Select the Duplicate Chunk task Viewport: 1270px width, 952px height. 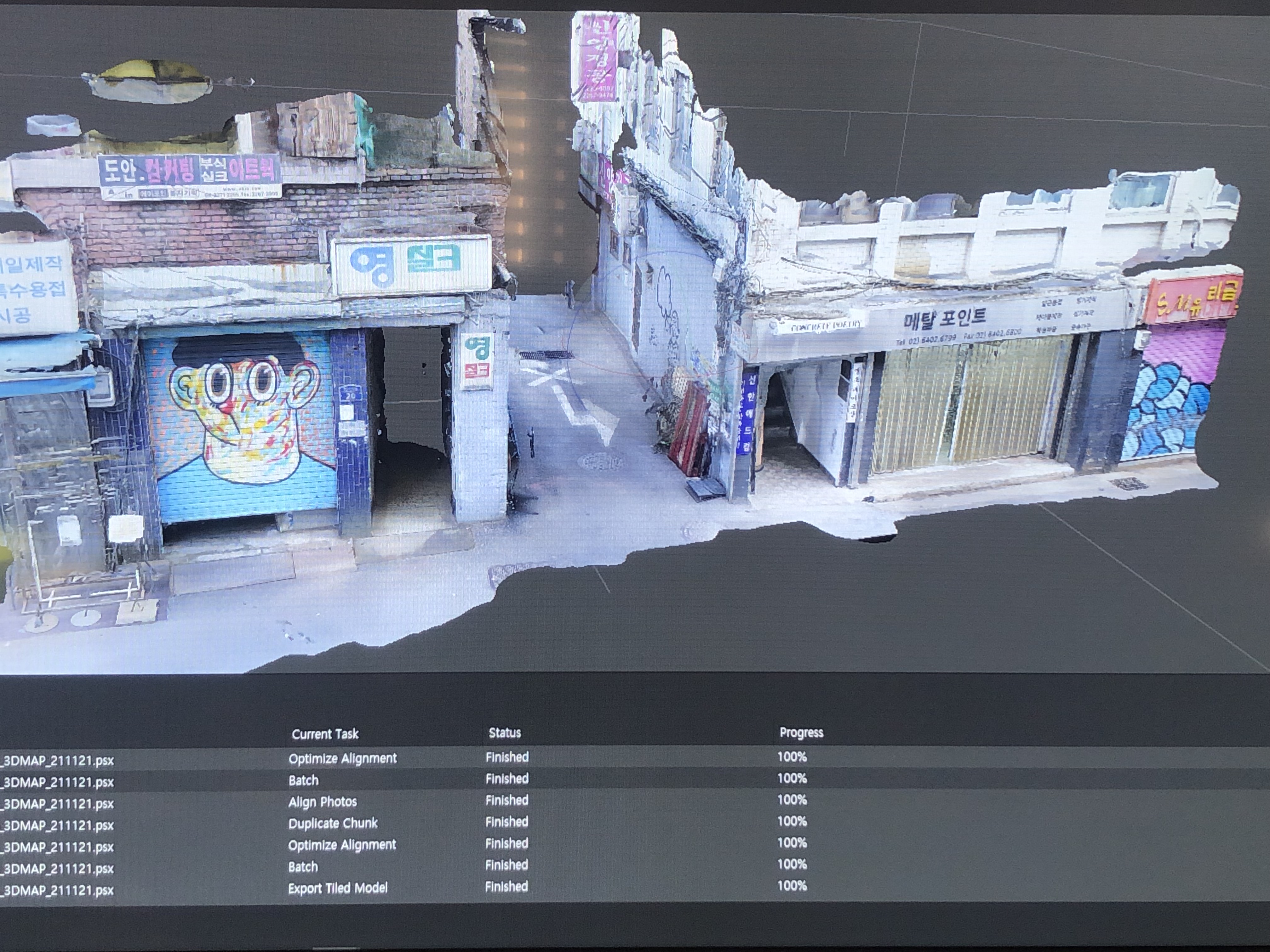[x=333, y=823]
